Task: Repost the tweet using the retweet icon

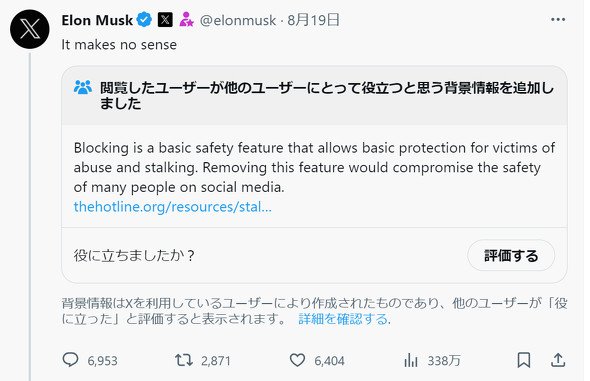Action: point(184,360)
